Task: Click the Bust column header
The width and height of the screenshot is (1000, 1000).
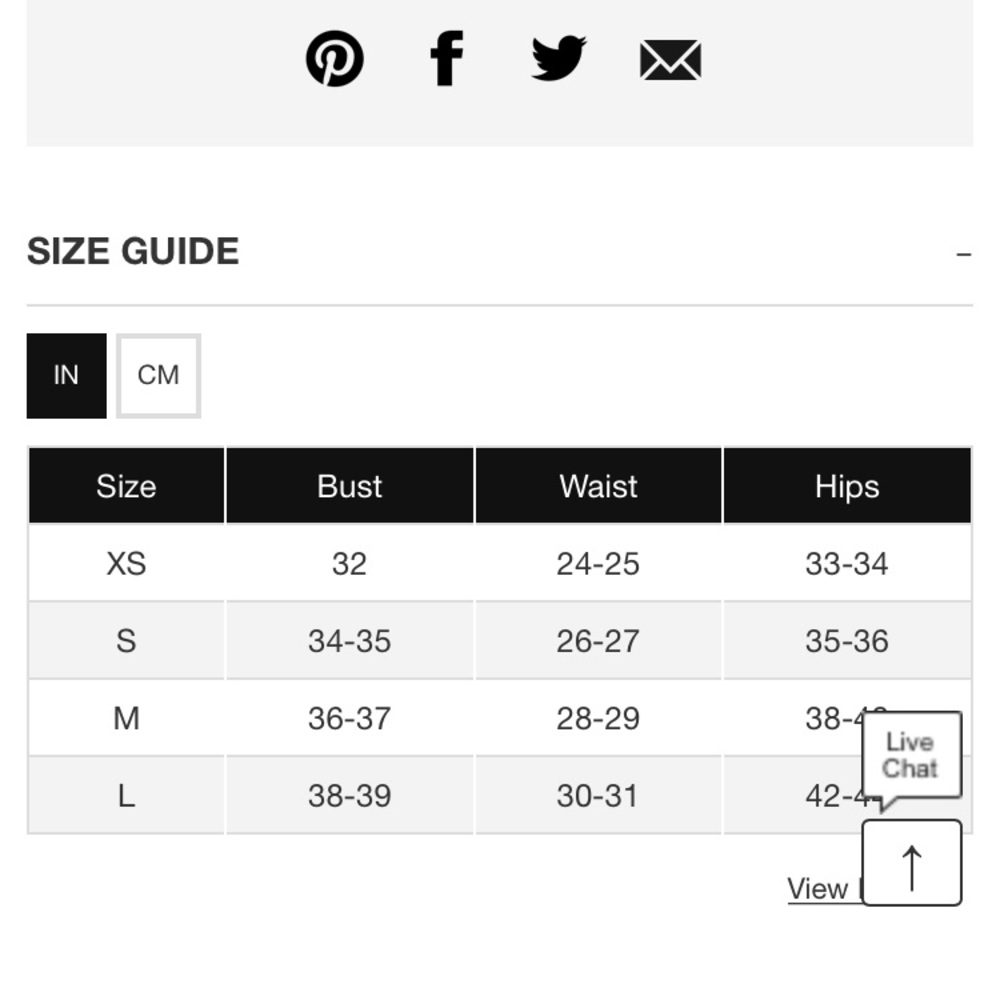Action: pyautogui.click(x=349, y=485)
